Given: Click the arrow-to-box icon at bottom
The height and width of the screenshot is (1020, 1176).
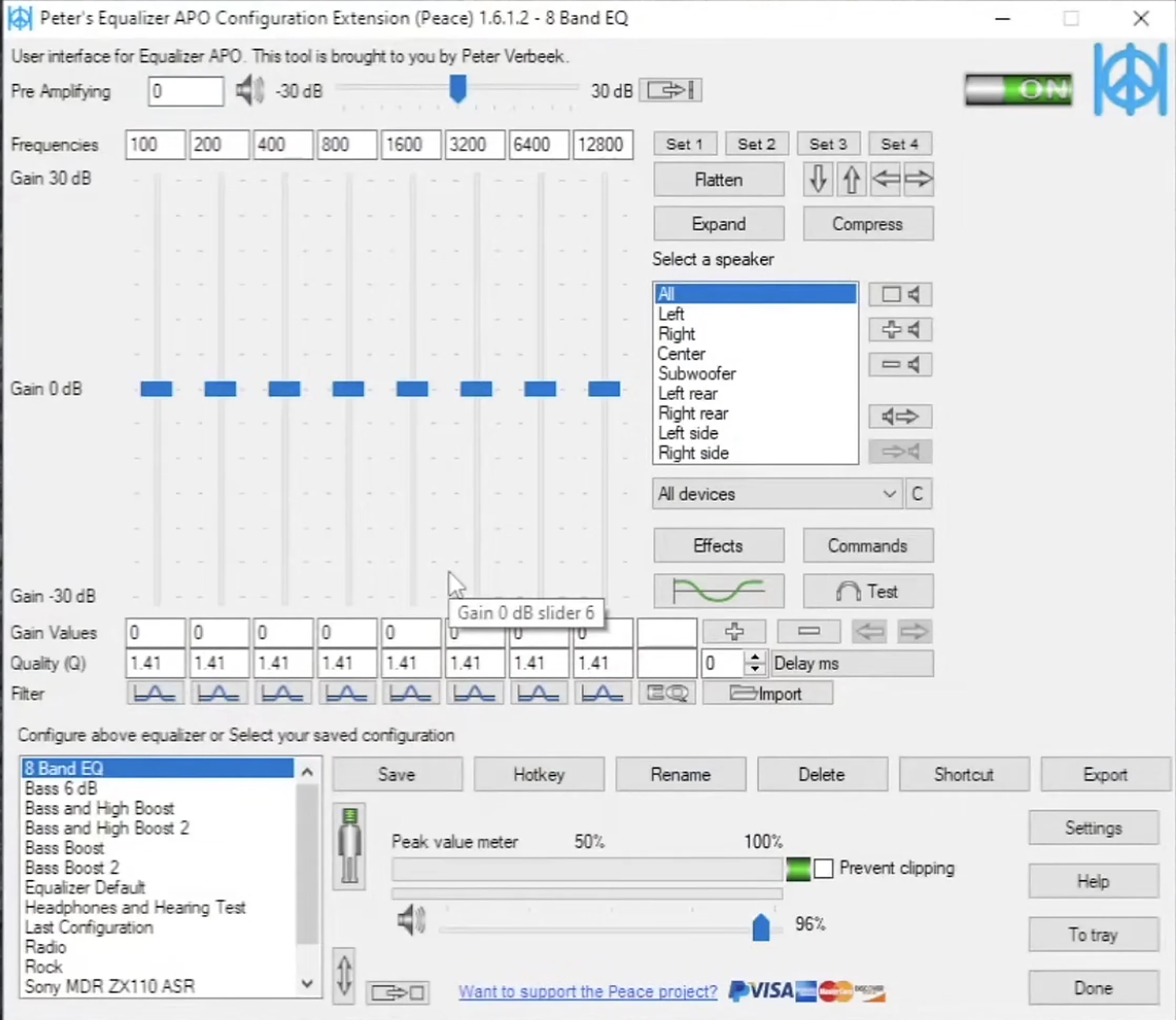Looking at the screenshot, I should [x=398, y=993].
